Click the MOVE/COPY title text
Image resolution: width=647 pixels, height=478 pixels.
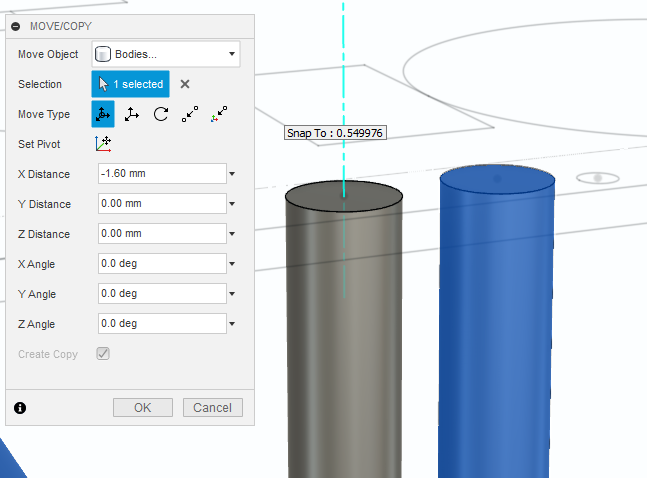click(x=61, y=26)
